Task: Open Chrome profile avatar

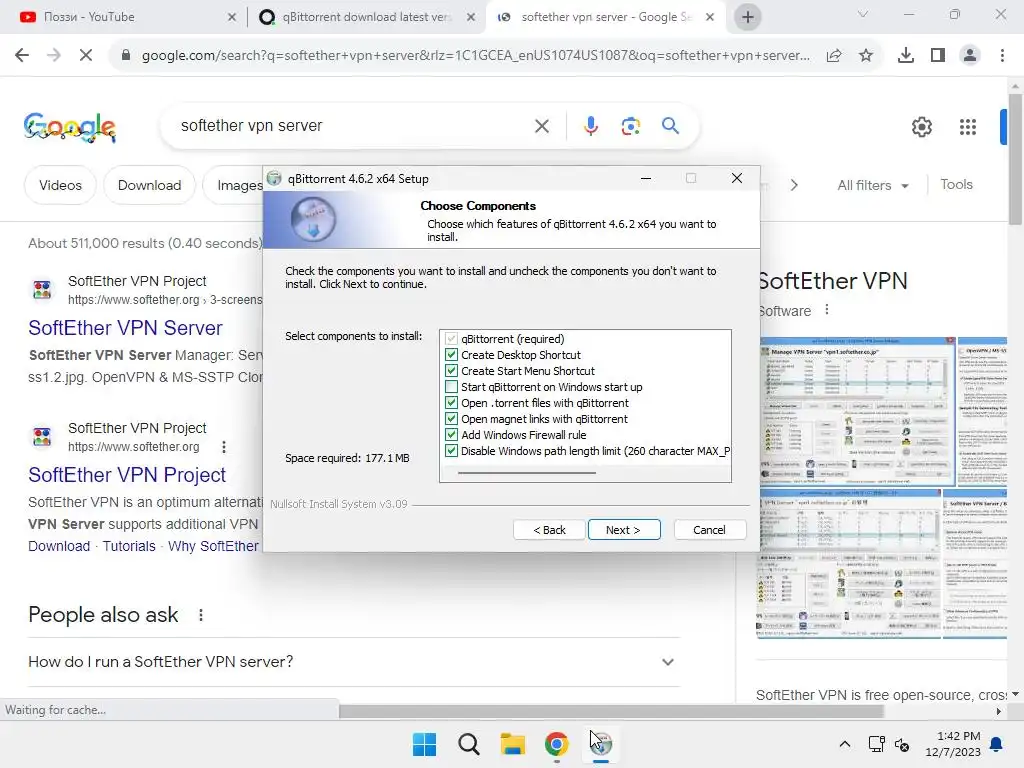Action: [x=970, y=56]
